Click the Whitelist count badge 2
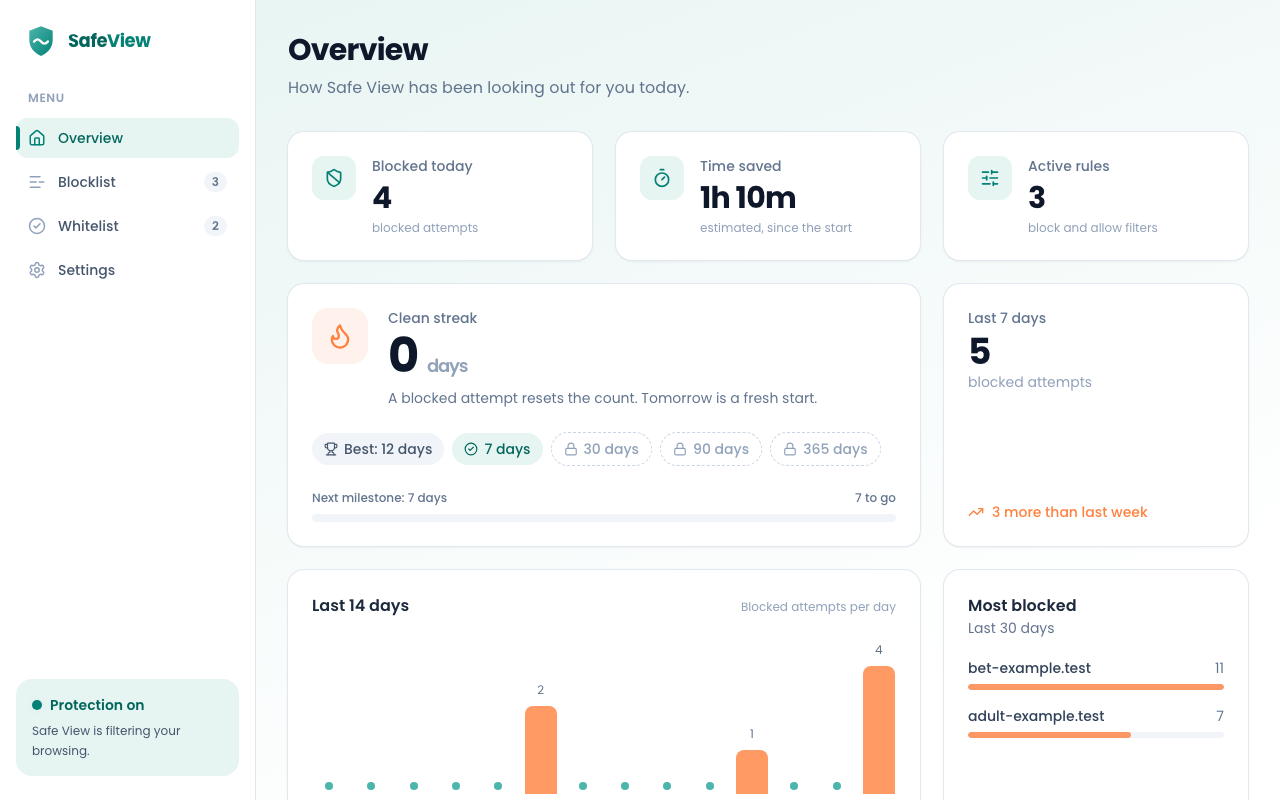 click(215, 226)
